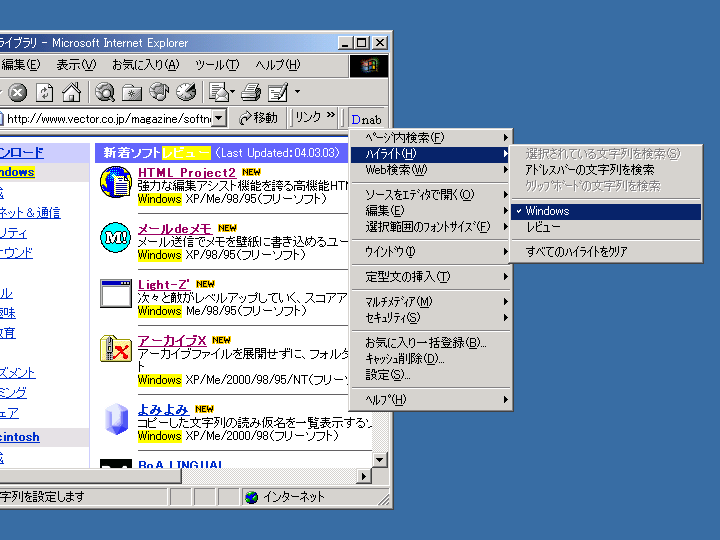Expand the ウインドウ(I) submenu
Image resolution: width=720 pixels, height=540 pixels.
tap(431, 252)
